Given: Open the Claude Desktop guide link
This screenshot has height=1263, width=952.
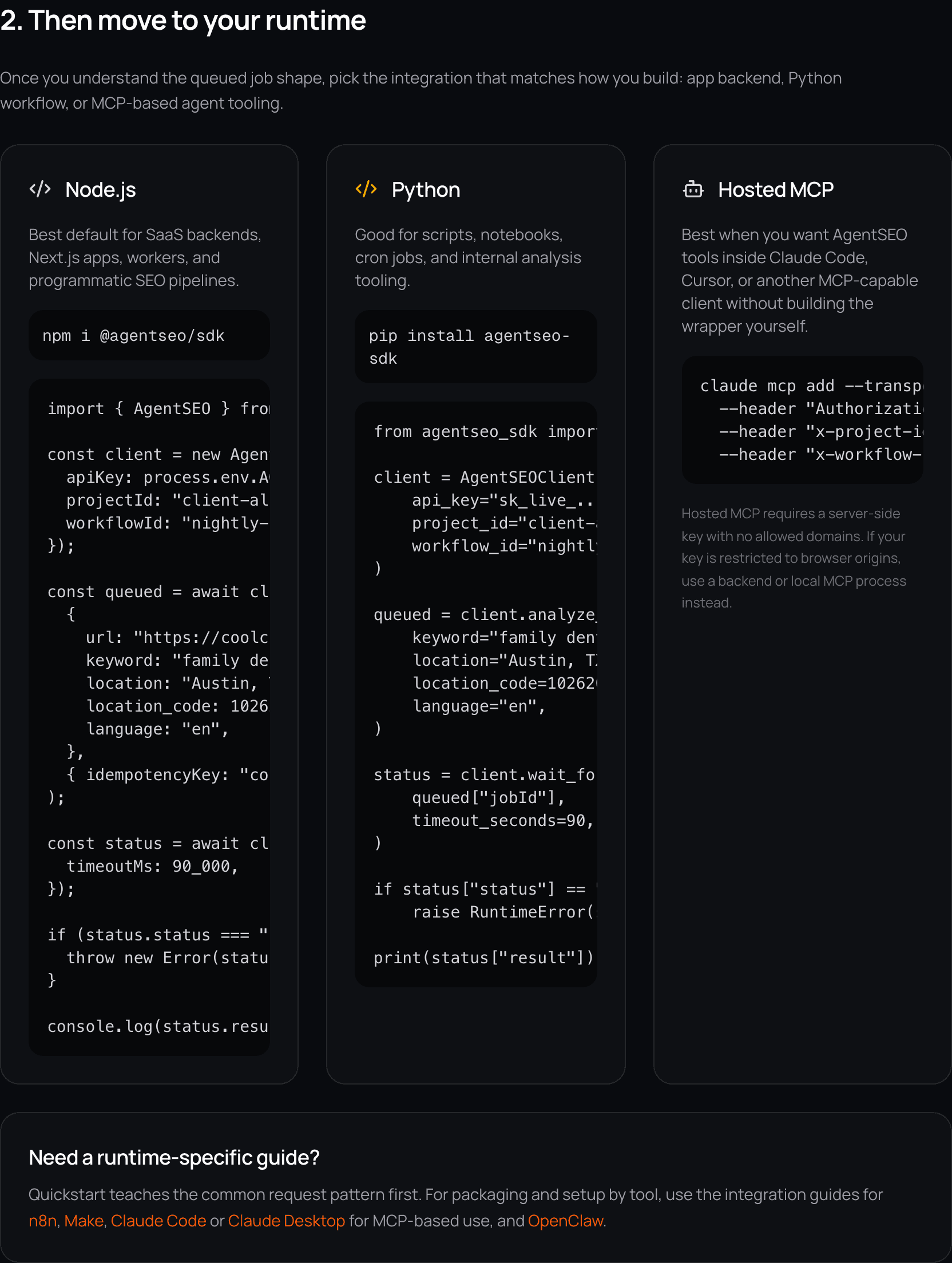Looking at the screenshot, I should click(287, 1221).
